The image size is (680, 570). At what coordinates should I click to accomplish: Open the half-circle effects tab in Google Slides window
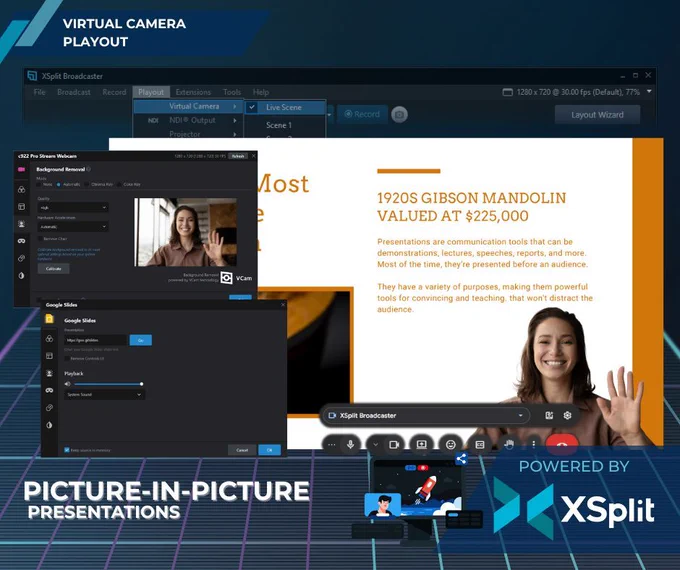[49, 425]
